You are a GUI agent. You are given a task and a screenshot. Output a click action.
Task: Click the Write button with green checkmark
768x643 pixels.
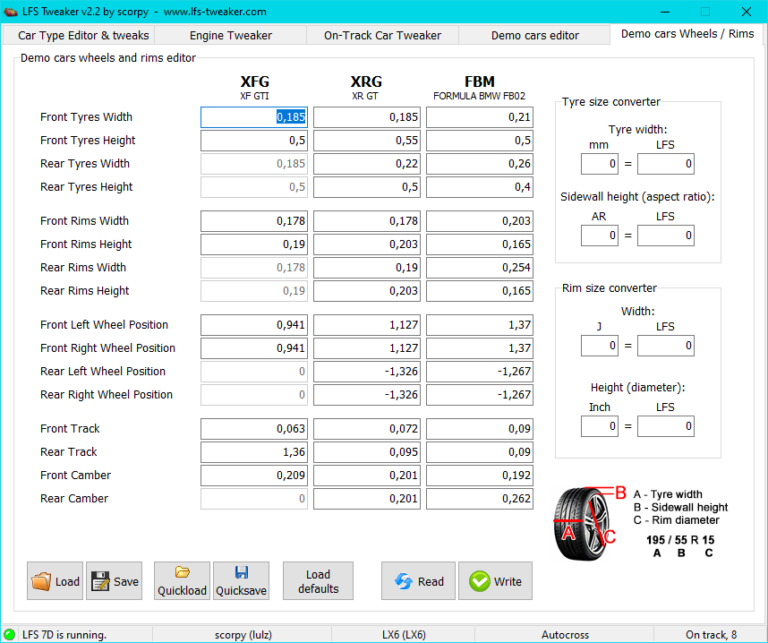(495, 581)
